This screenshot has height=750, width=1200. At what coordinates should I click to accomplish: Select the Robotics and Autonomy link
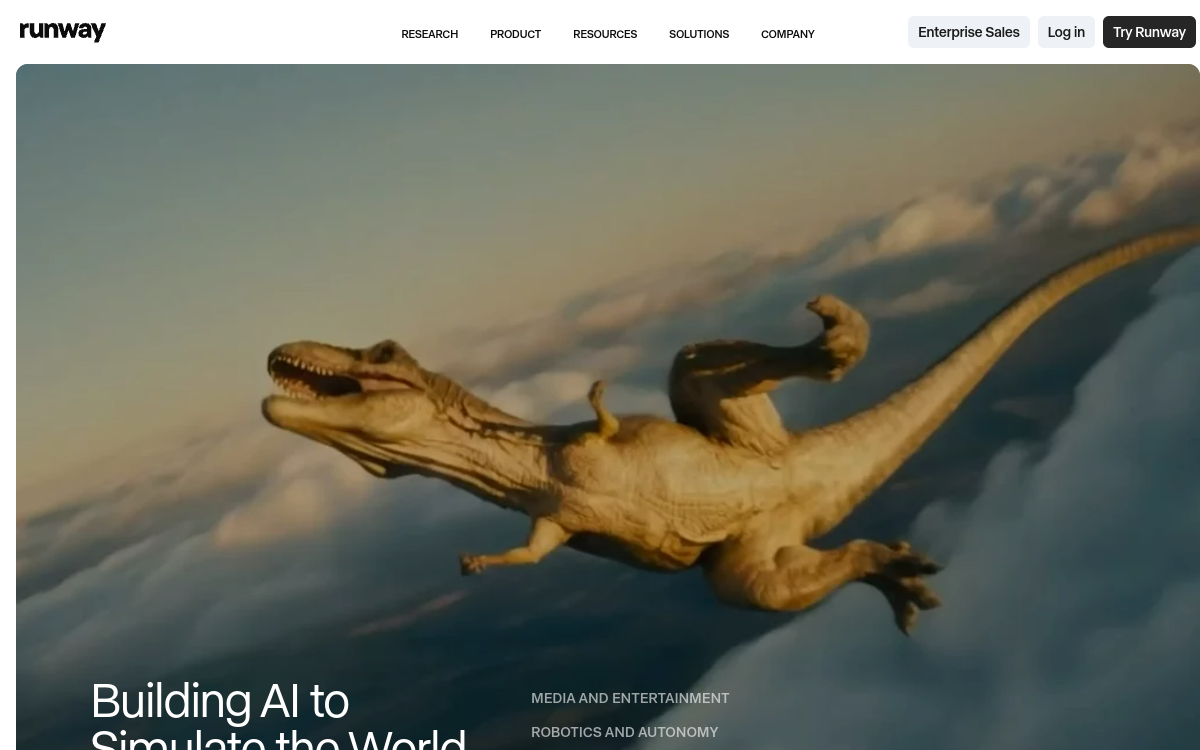(x=624, y=732)
